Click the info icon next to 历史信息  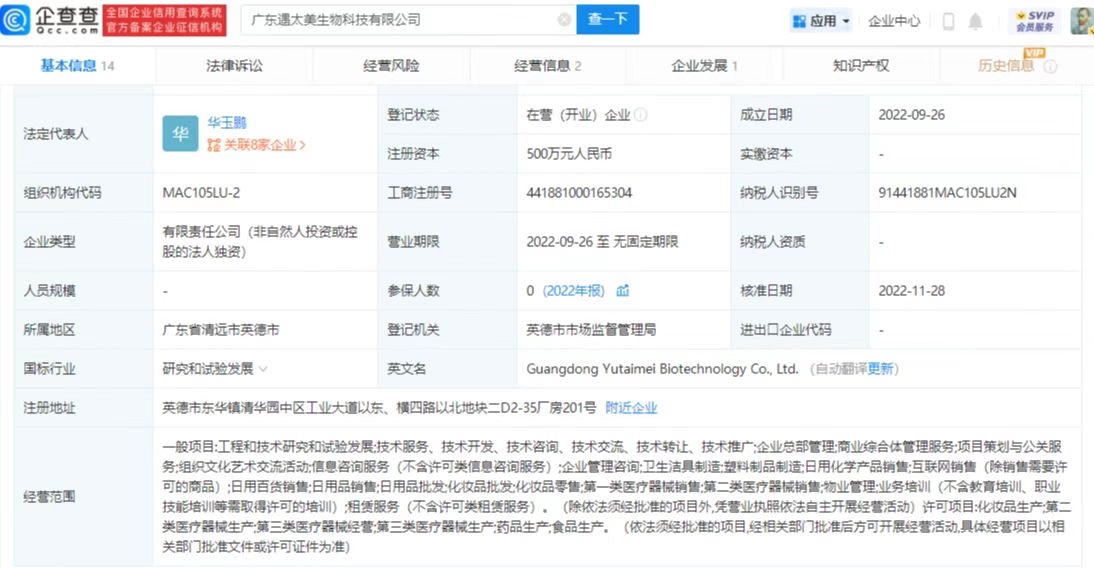(x=1050, y=66)
